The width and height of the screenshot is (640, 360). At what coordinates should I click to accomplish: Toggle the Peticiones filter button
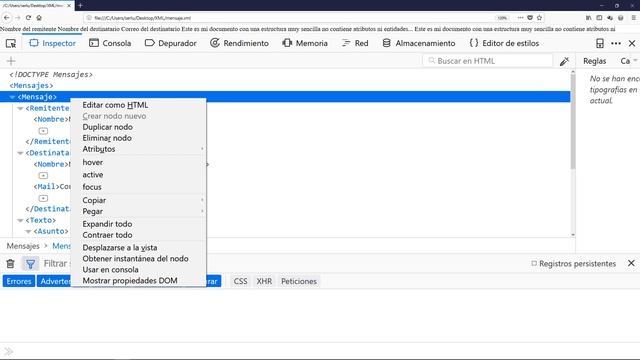coord(299,281)
